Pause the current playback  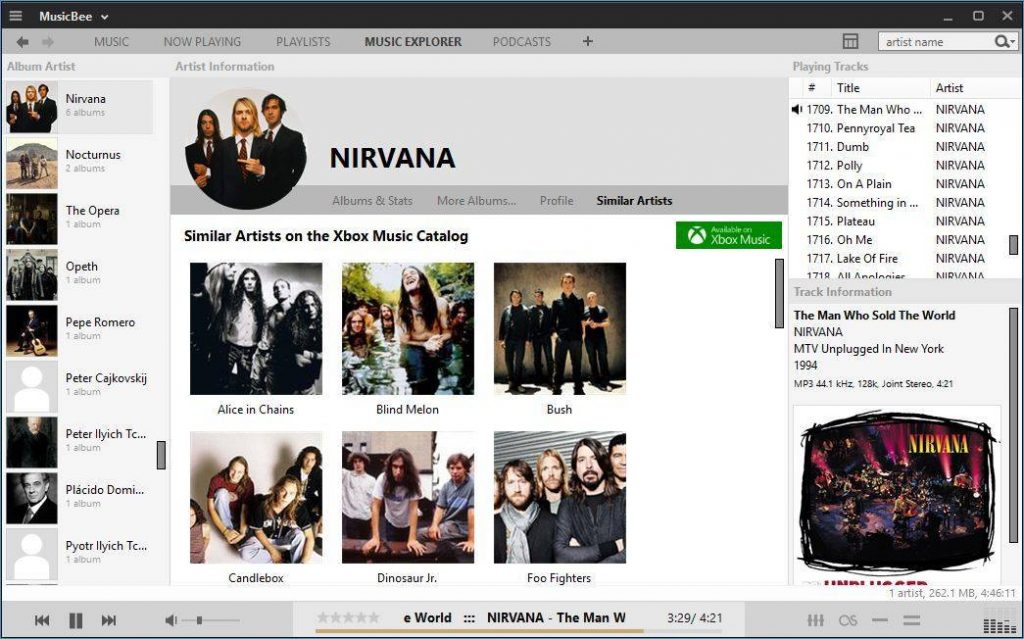pos(76,620)
